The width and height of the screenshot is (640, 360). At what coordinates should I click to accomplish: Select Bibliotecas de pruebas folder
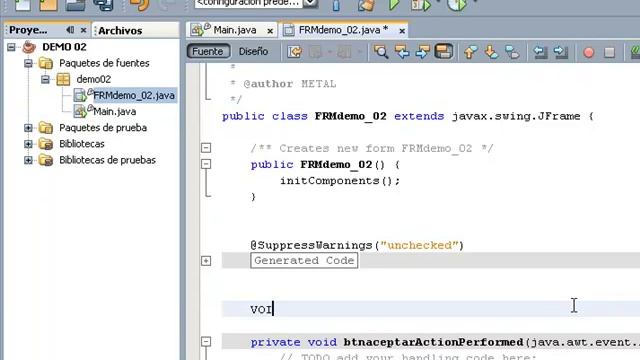107,160
